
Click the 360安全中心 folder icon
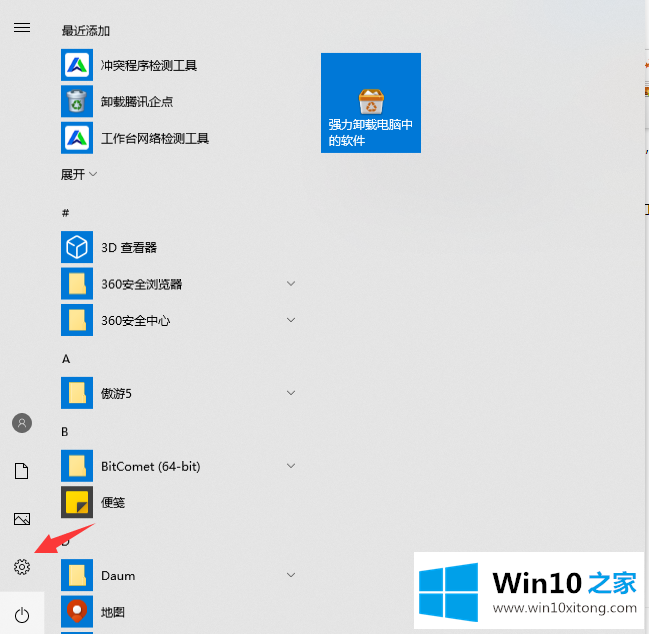tap(77, 320)
